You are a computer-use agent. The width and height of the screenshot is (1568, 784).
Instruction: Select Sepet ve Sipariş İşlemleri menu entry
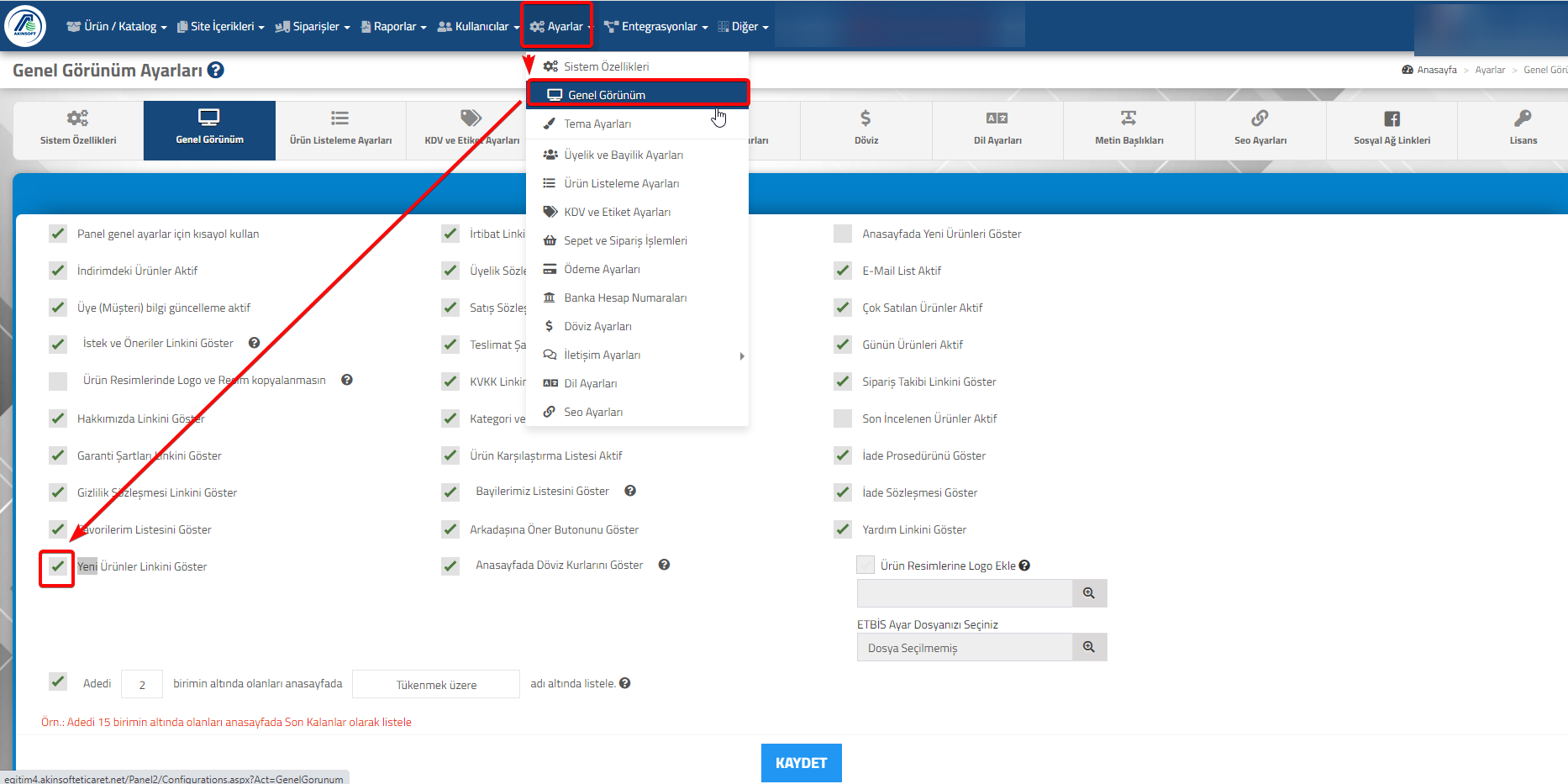[x=638, y=240]
